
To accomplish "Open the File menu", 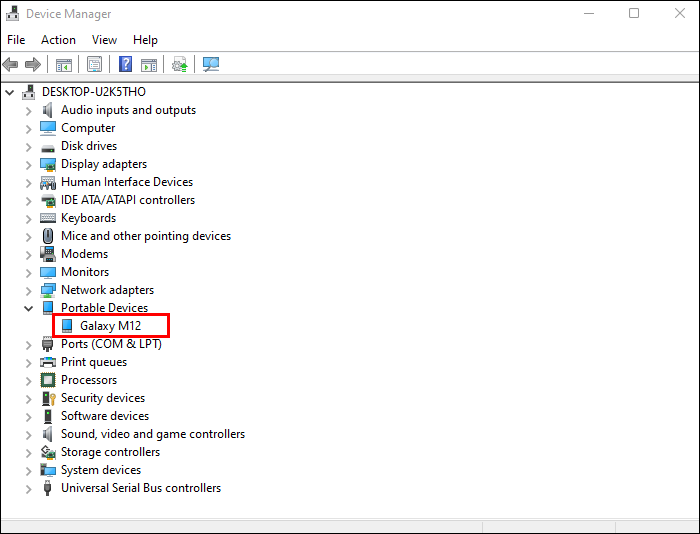I will point(16,40).
